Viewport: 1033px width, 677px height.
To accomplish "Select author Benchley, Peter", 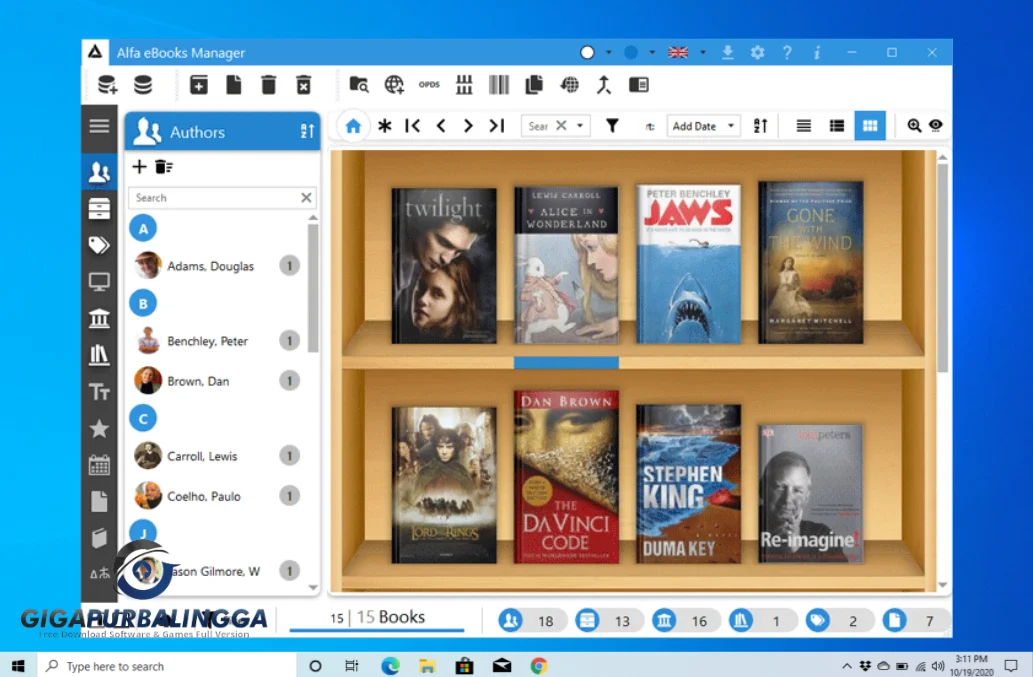I will click(x=218, y=341).
